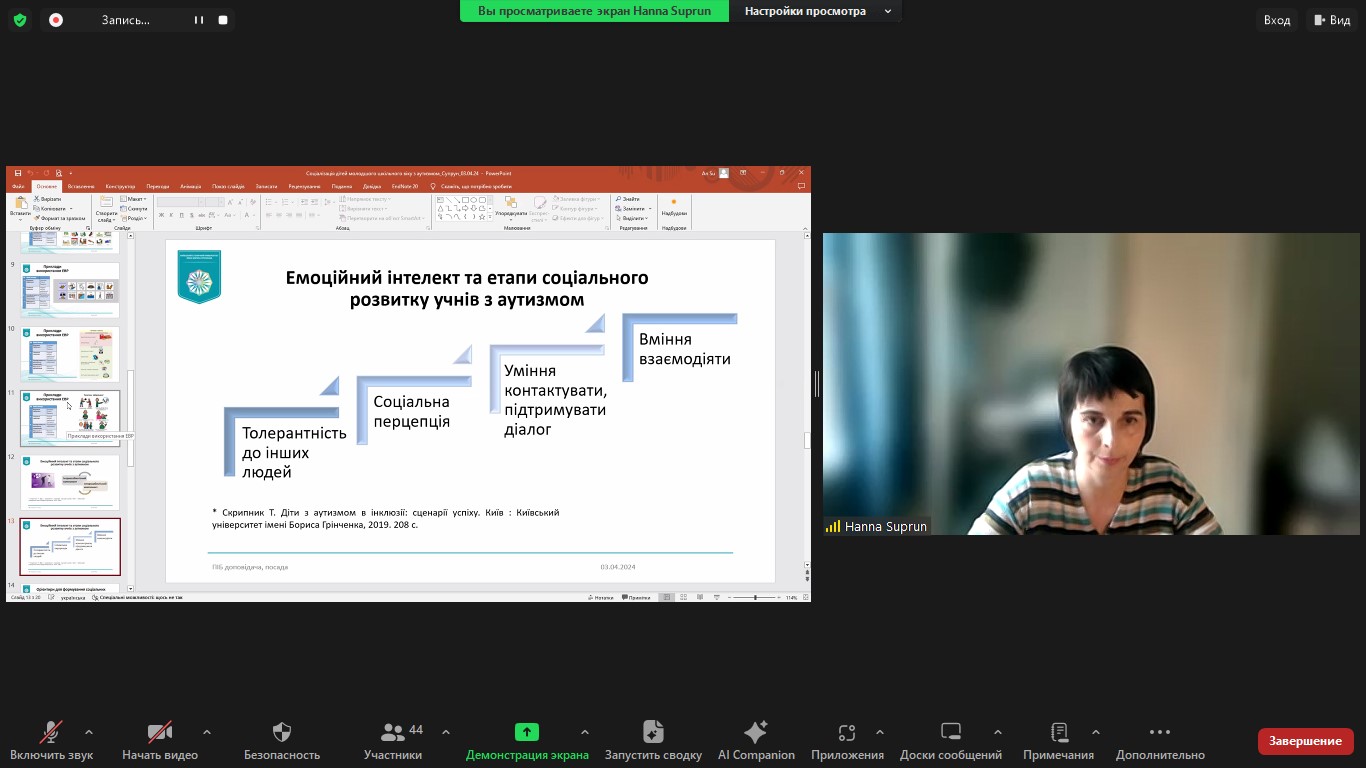1366x768 pixels.
Task: Open the Participants panel
Action: click(393, 732)
